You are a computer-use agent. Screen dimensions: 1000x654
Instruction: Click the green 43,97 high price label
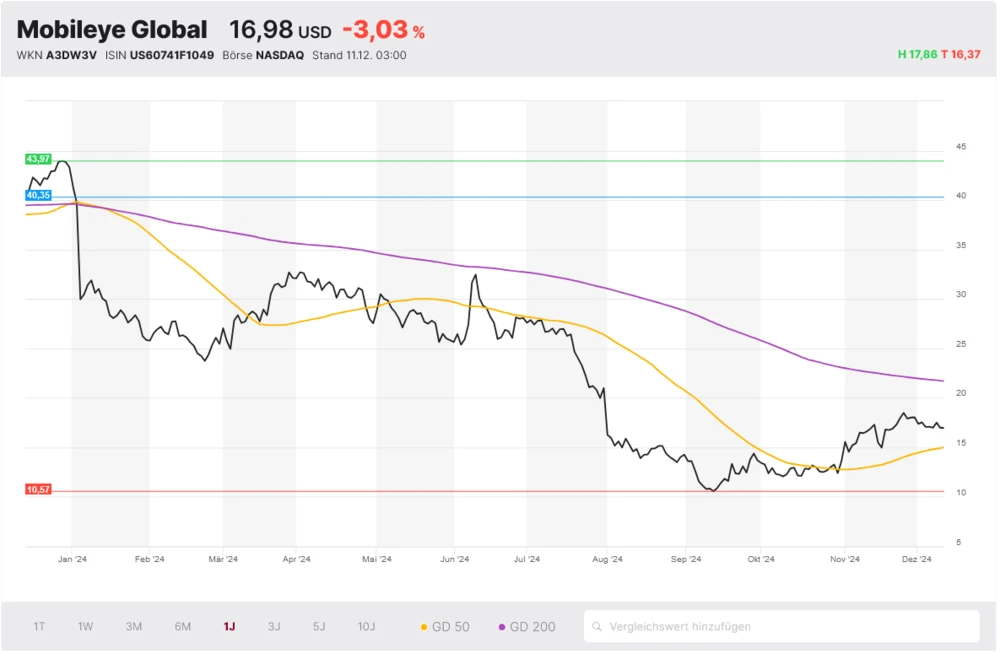coord(38,159)
